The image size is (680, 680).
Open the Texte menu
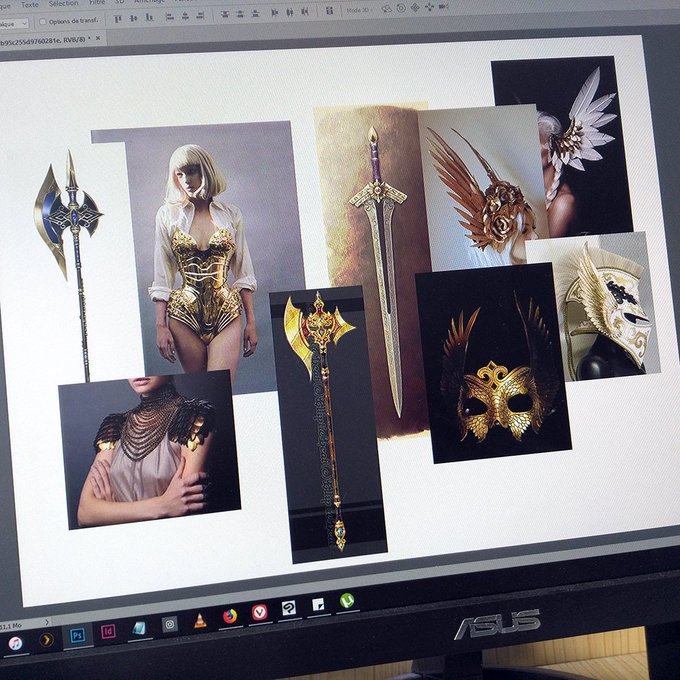[30, 5]
